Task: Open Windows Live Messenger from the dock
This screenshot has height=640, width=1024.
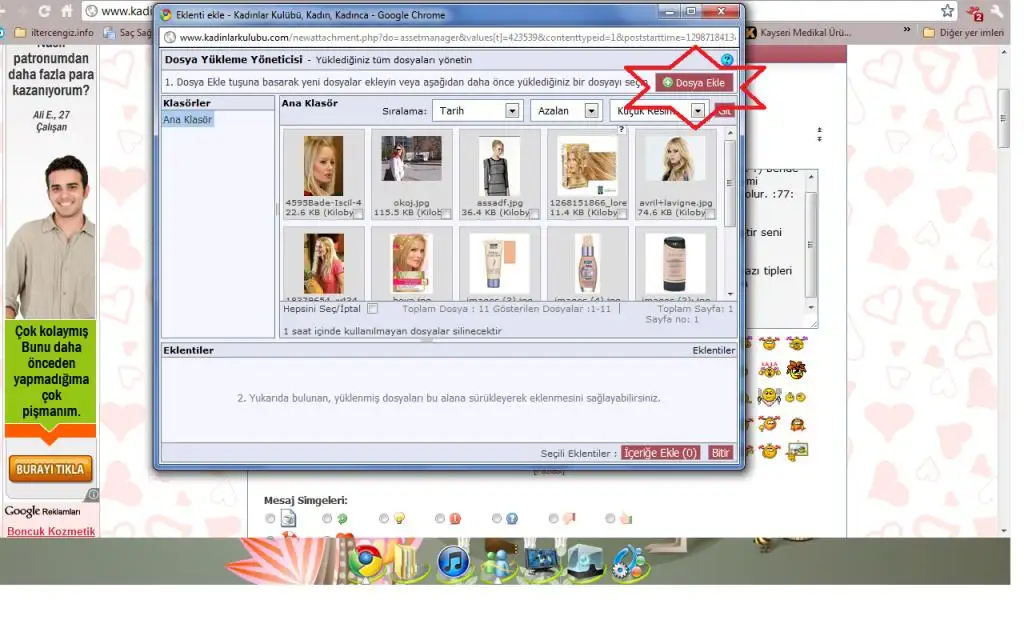Action: [497, 563]
